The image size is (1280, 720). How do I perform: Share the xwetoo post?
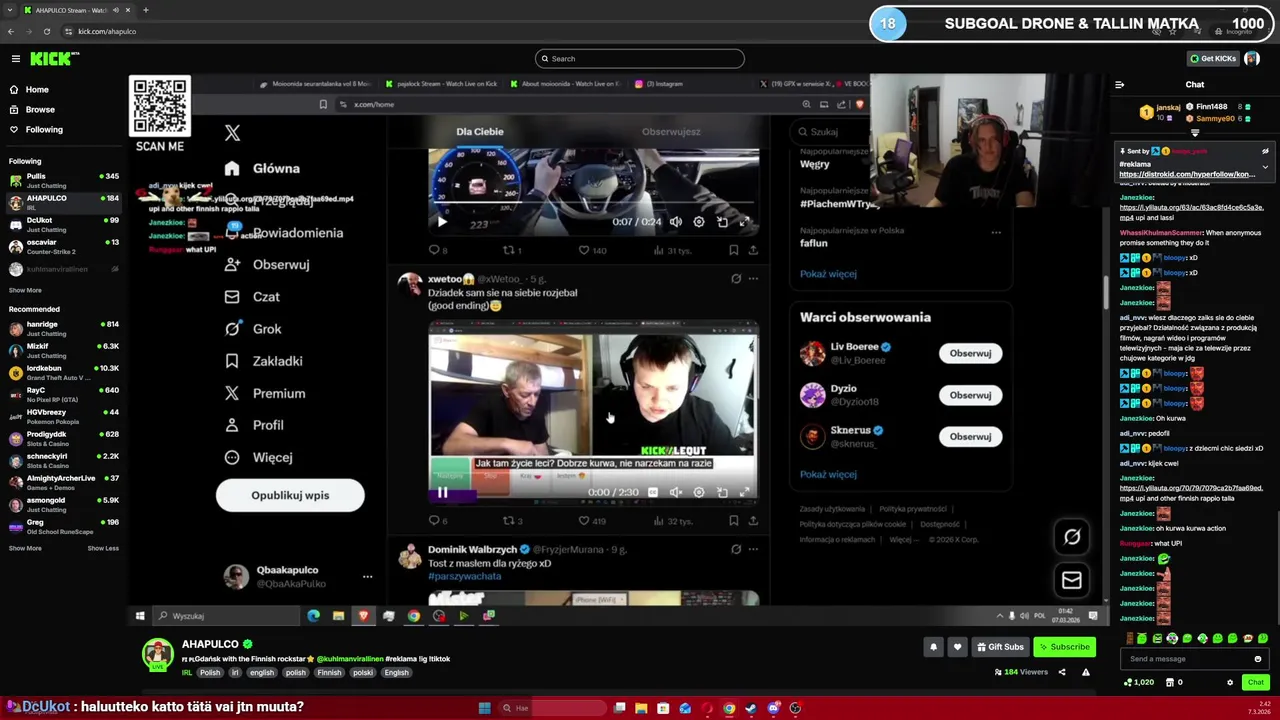coord(753,521)
